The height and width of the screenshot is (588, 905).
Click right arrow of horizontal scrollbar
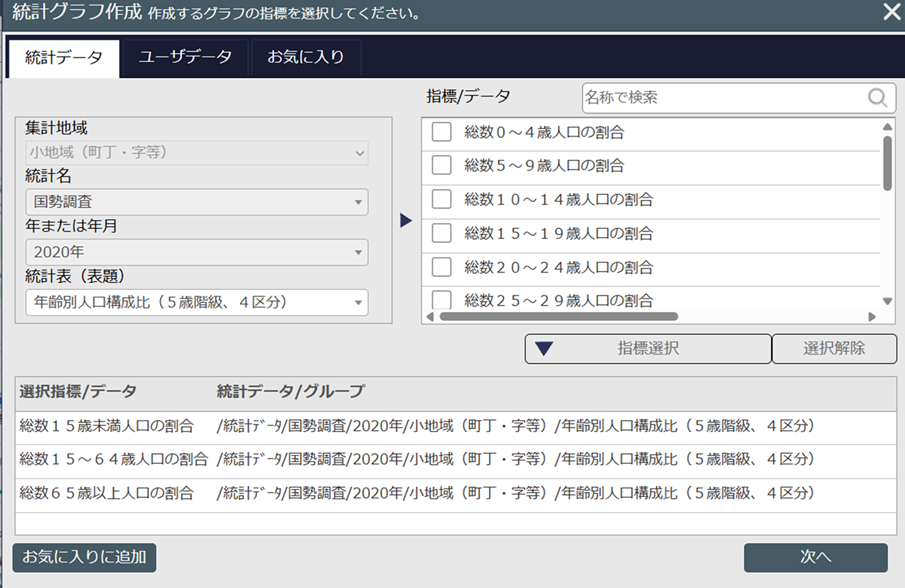(x=872, y=317)
